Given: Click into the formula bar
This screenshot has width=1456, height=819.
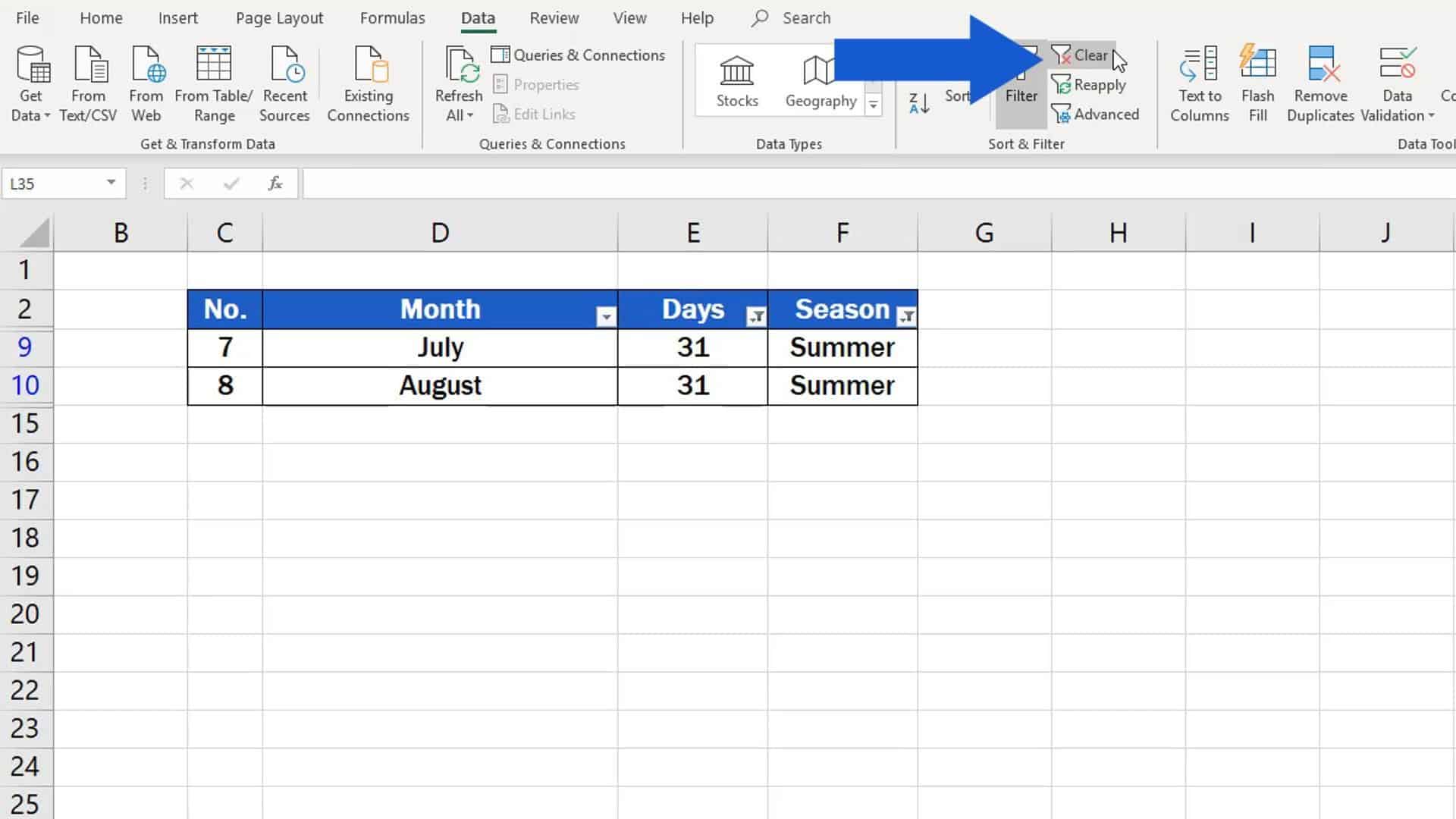Looking at the screenshot, I should click(878, 184).
